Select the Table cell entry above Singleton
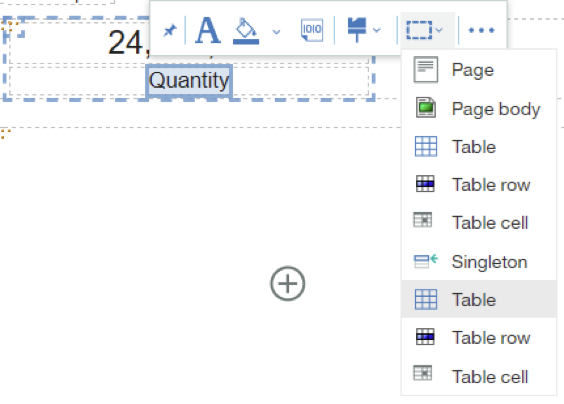Screen dimensions: 564x404 479,222
